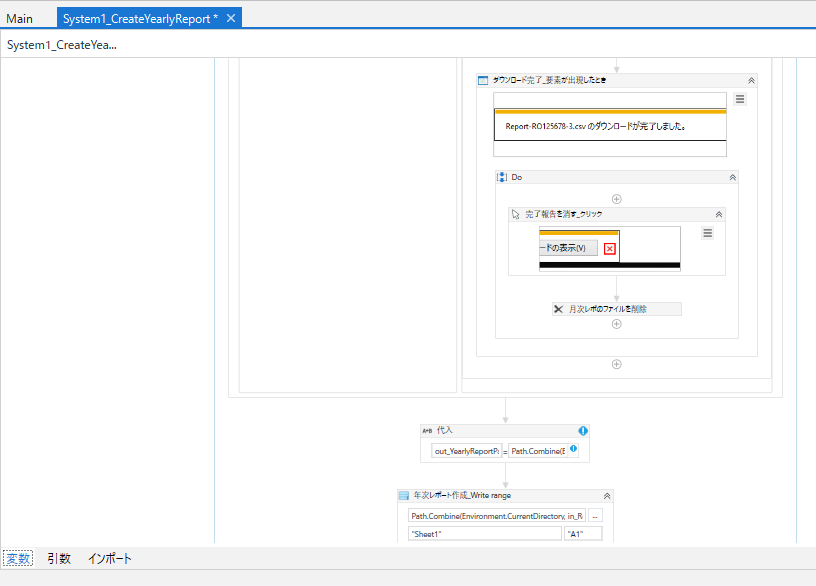Add activity below 月次レポのファイルを削除

[616, 324]
